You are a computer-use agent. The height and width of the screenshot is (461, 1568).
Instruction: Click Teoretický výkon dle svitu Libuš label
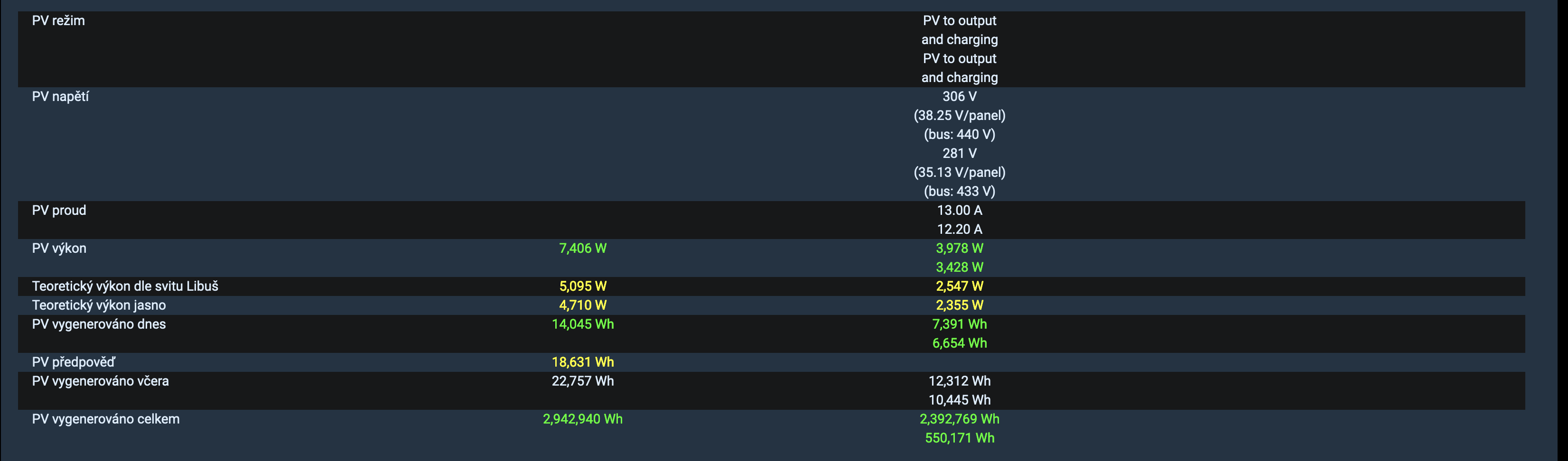click(125, 286)
